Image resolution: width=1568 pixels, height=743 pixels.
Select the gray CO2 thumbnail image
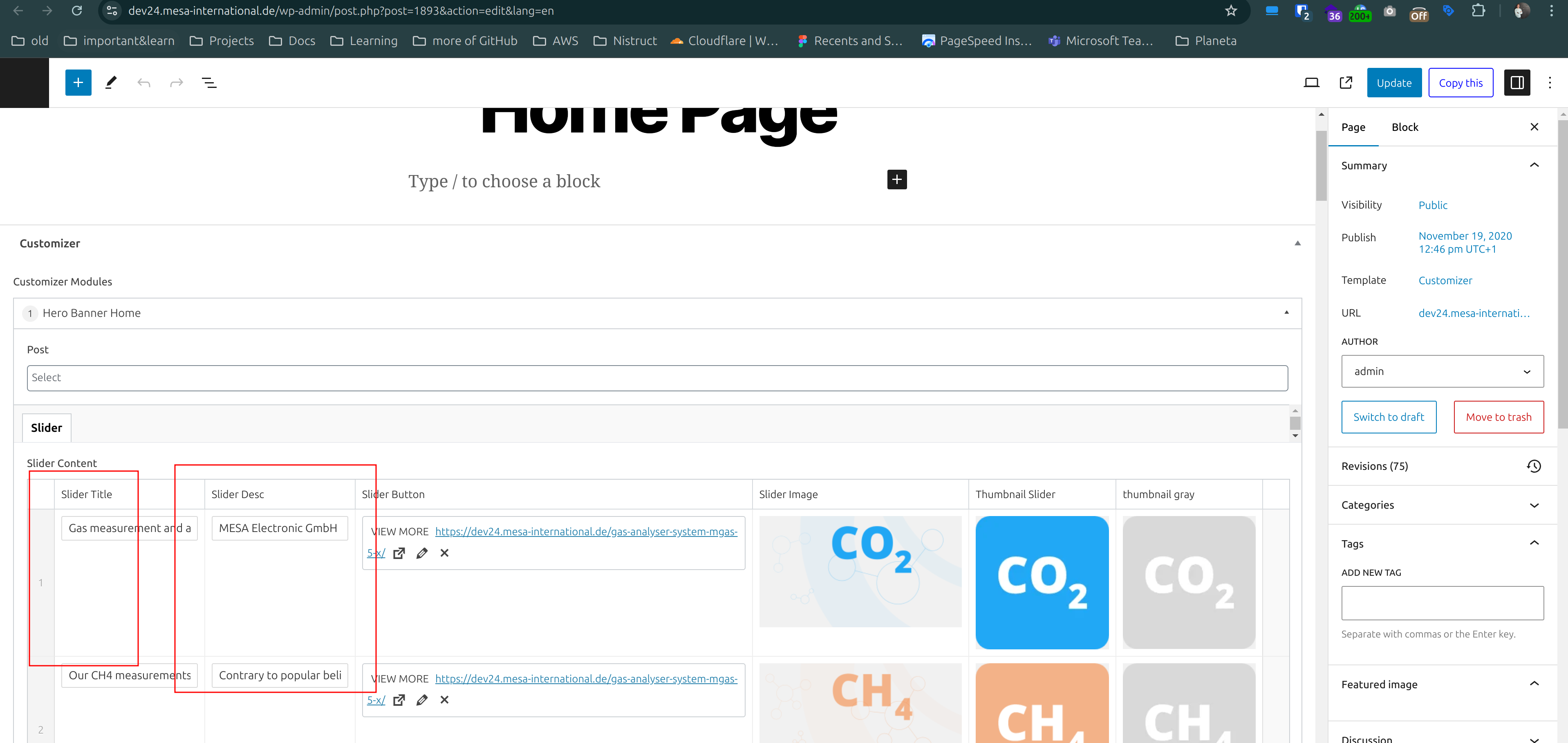1189,582
